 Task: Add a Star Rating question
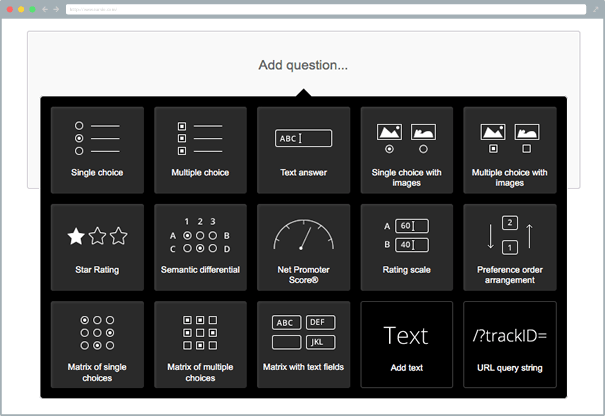[97, 247]
